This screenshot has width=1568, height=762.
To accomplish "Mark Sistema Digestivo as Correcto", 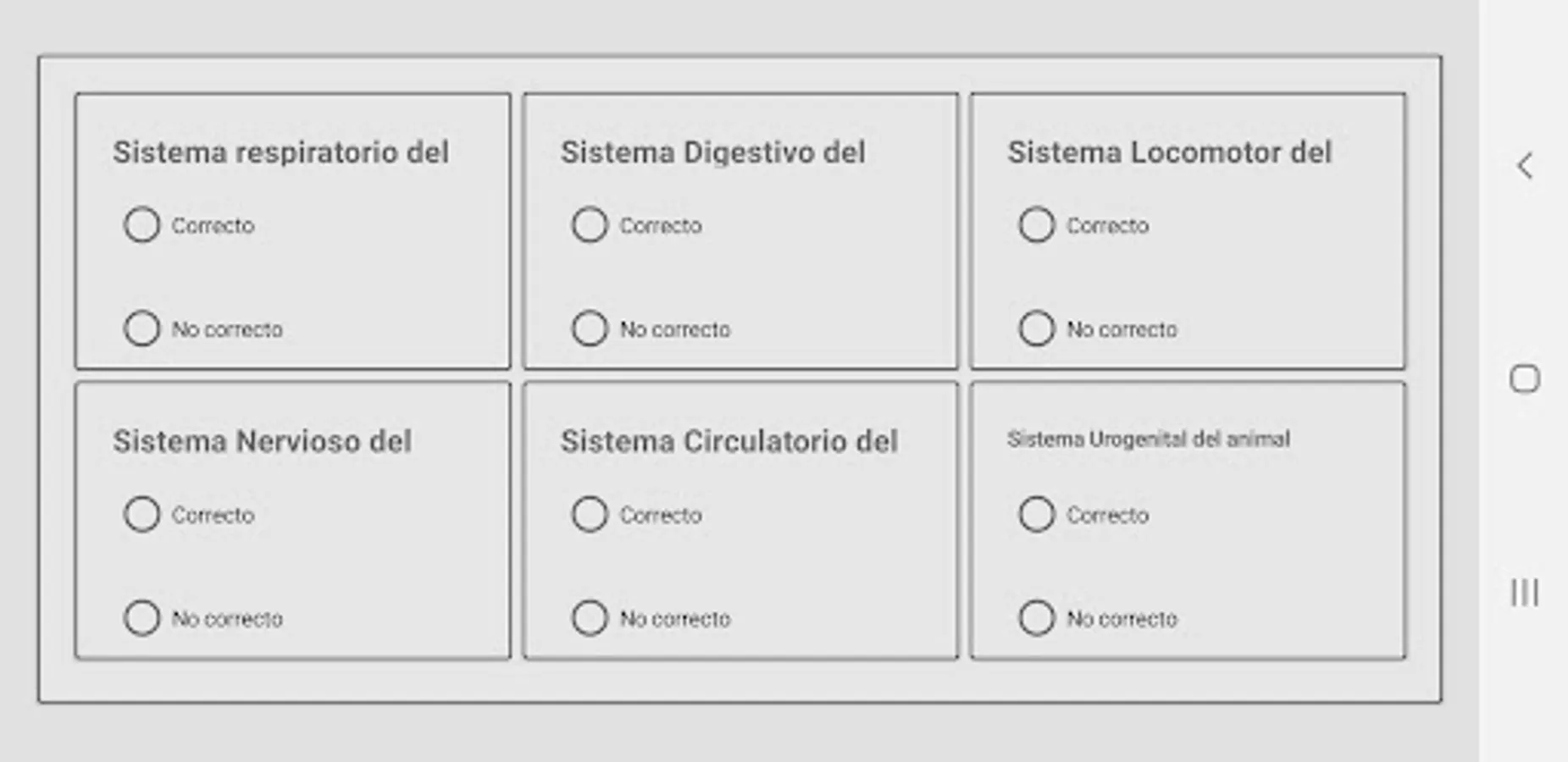I will pos(590,225).
